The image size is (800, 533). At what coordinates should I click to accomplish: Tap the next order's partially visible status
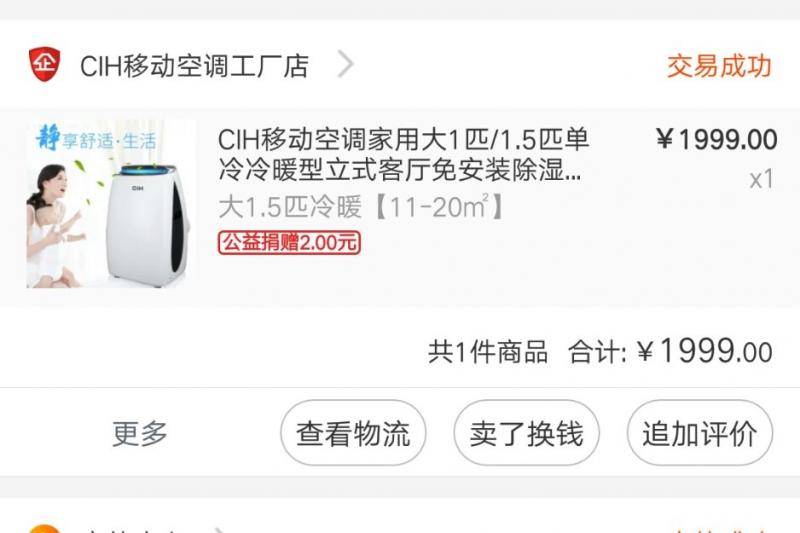tap(719, 530)
